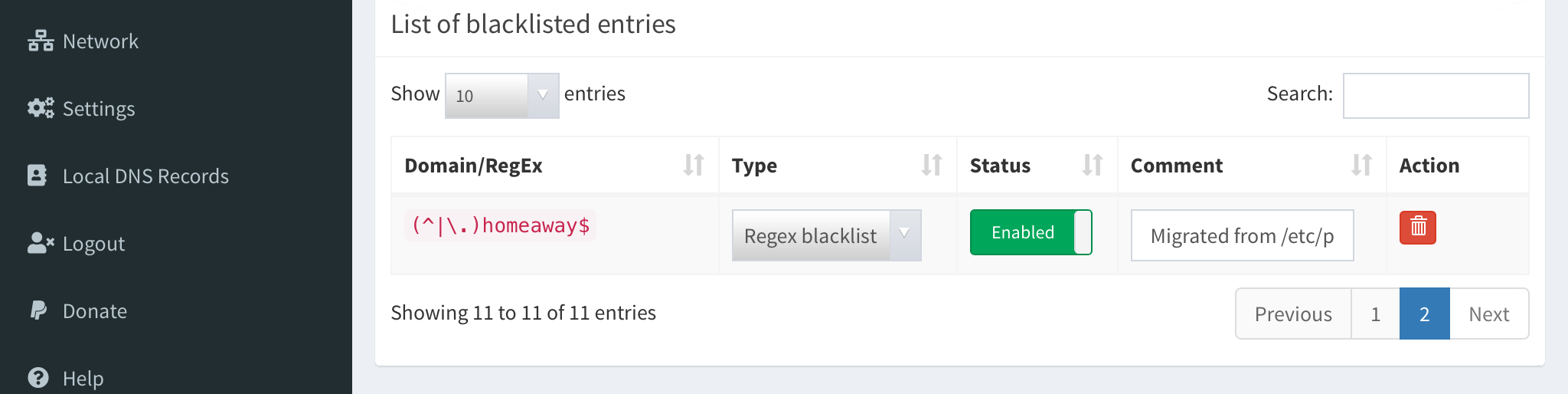This screenshot has height=394, width=1568.
Task: Sort entries by Status column
Action: pos(1093,165)
